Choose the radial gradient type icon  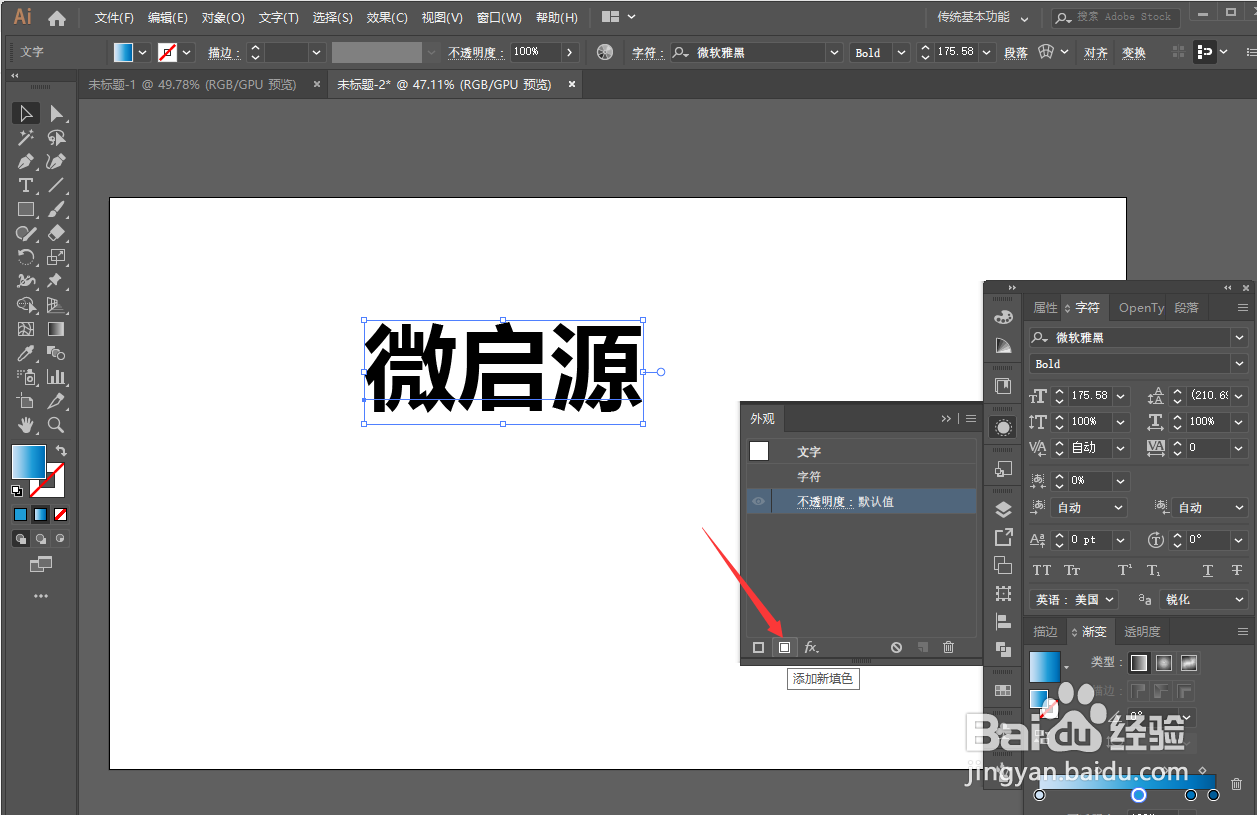1163,663
